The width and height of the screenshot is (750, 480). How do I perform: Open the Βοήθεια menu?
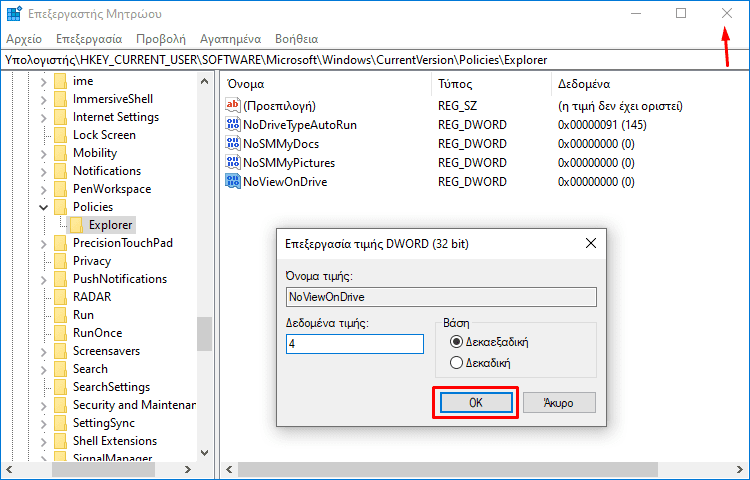point(297,39)
